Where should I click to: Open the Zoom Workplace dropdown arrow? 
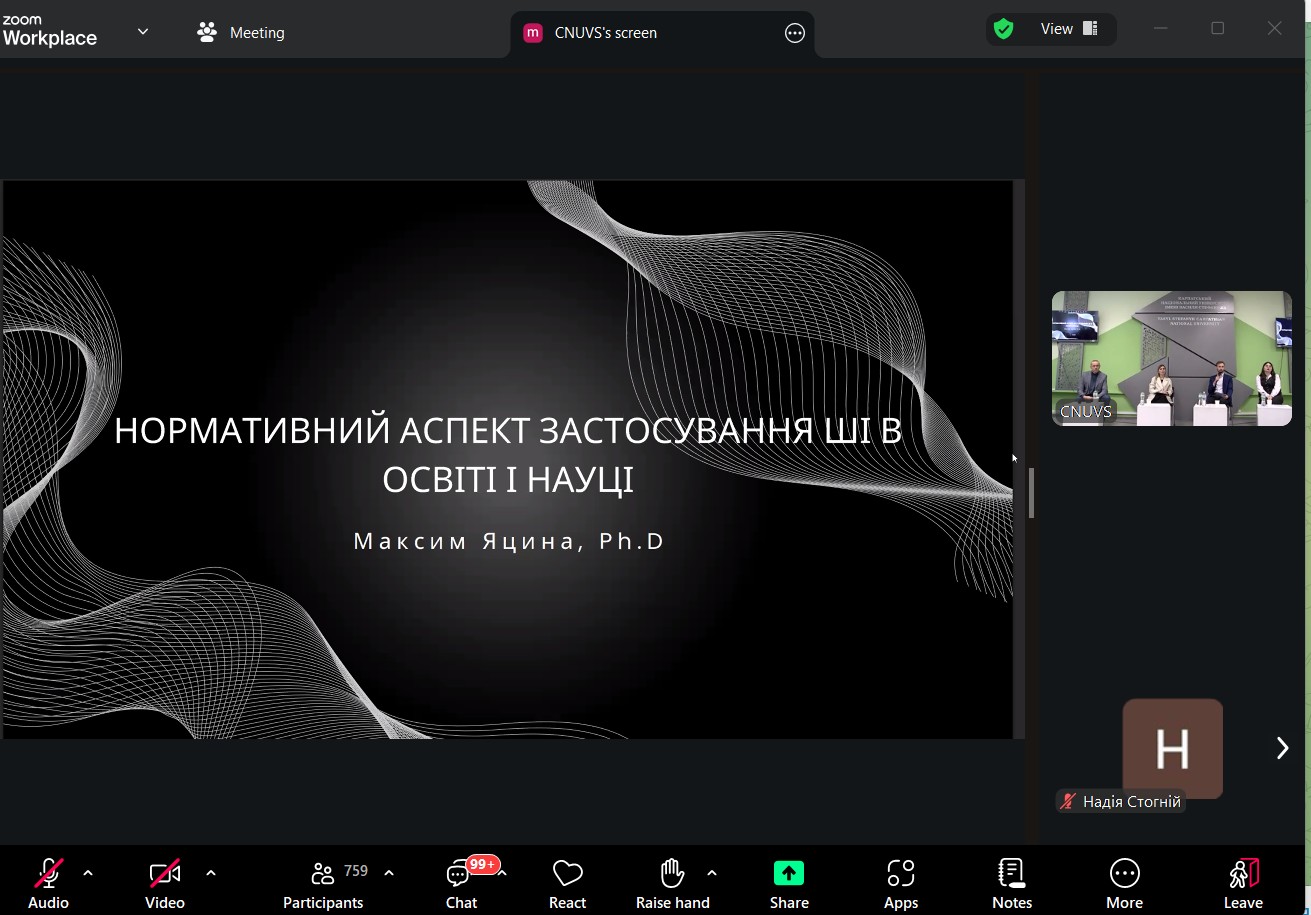[142, 31]
